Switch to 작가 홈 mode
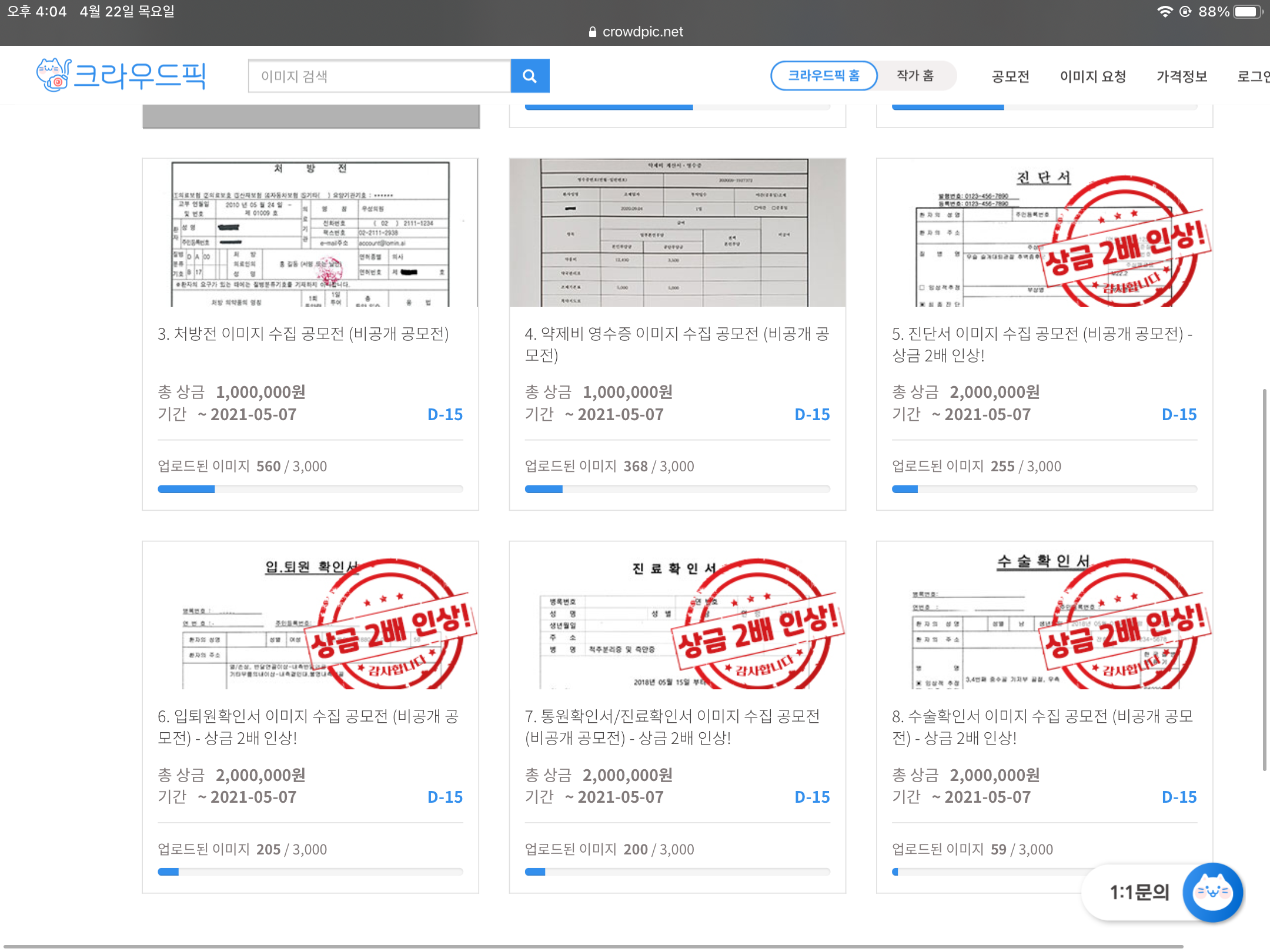The image size is (1270, 952). (915, 76)
